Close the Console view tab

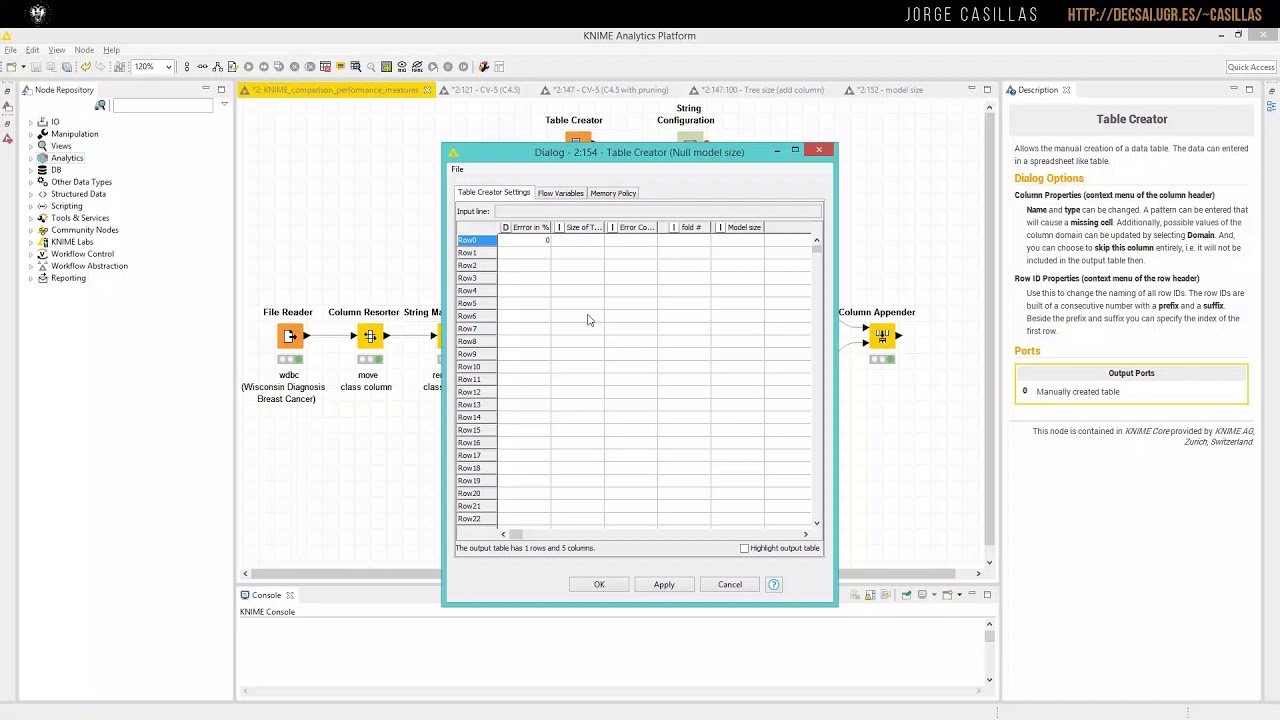point(289,595)
